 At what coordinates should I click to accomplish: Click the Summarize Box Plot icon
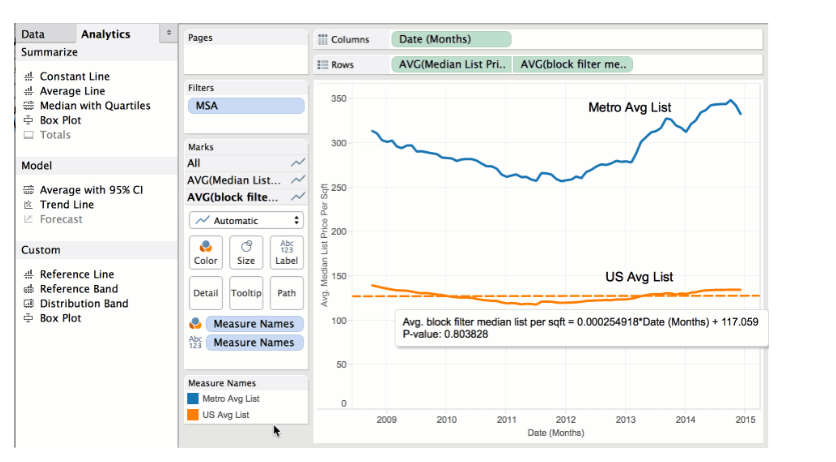click(x=29, y=120)
